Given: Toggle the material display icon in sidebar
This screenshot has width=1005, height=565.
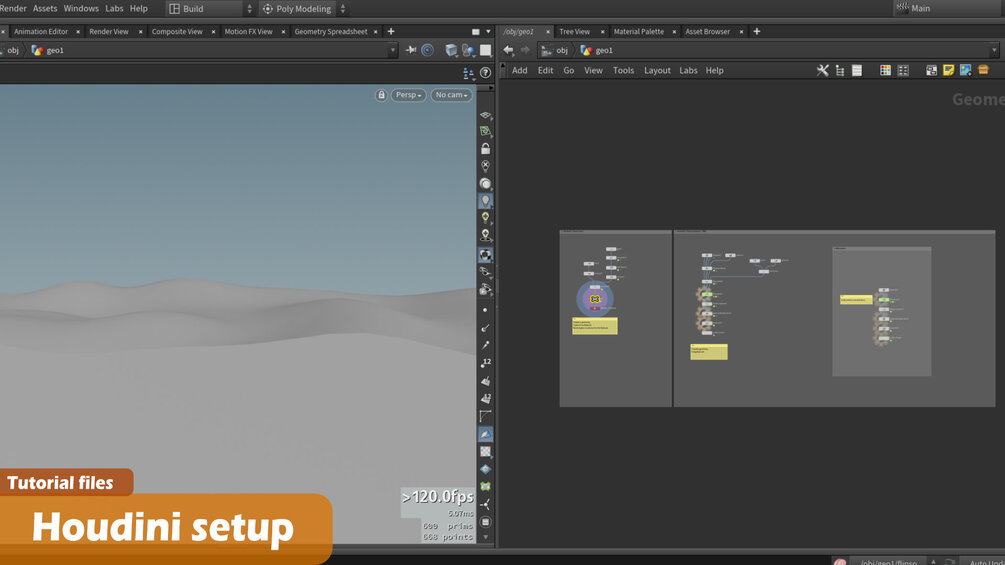Looking at the screenshot, I should (485, 255).
